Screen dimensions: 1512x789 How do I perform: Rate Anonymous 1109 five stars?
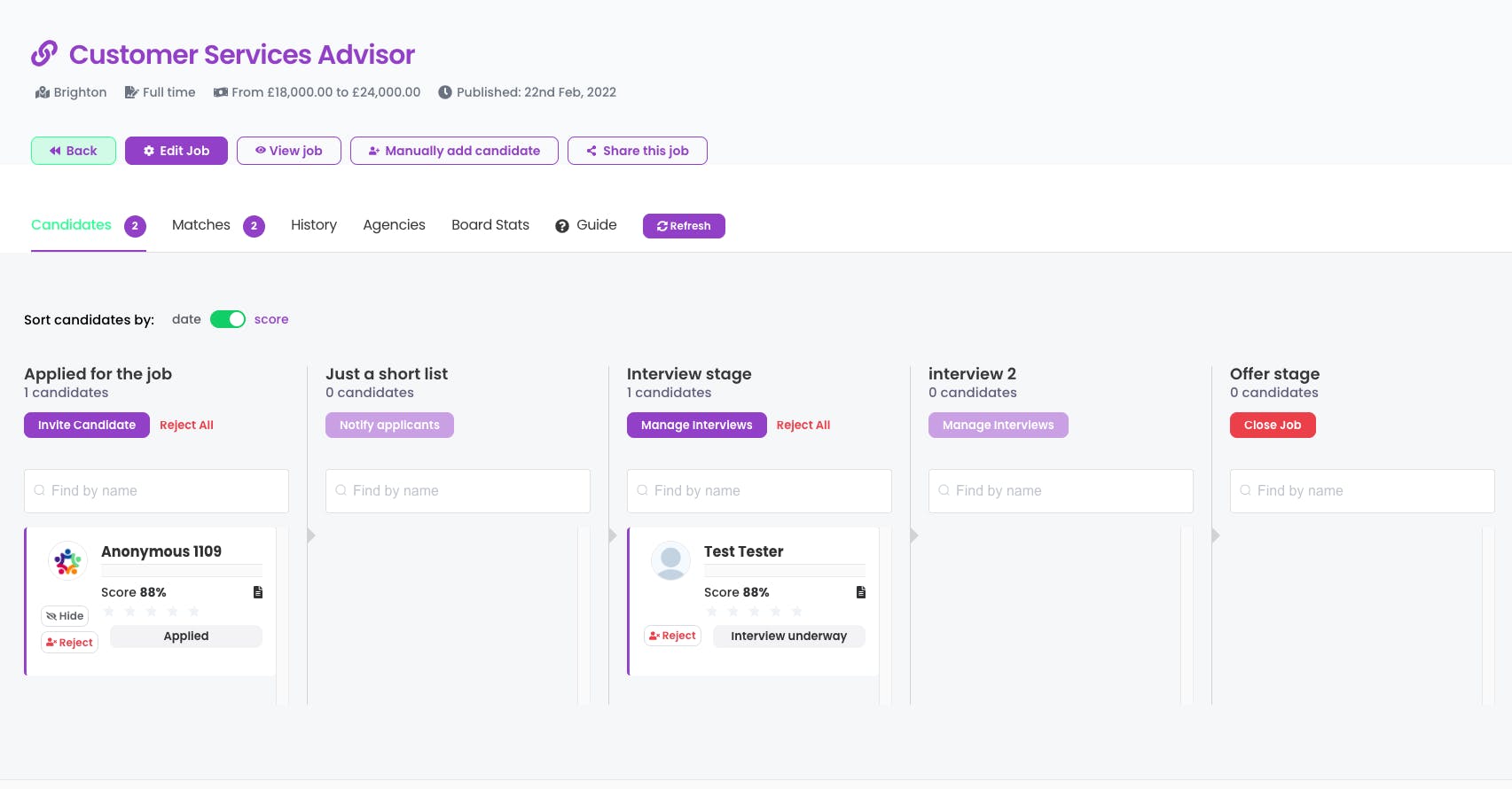[x=194, y=612]
